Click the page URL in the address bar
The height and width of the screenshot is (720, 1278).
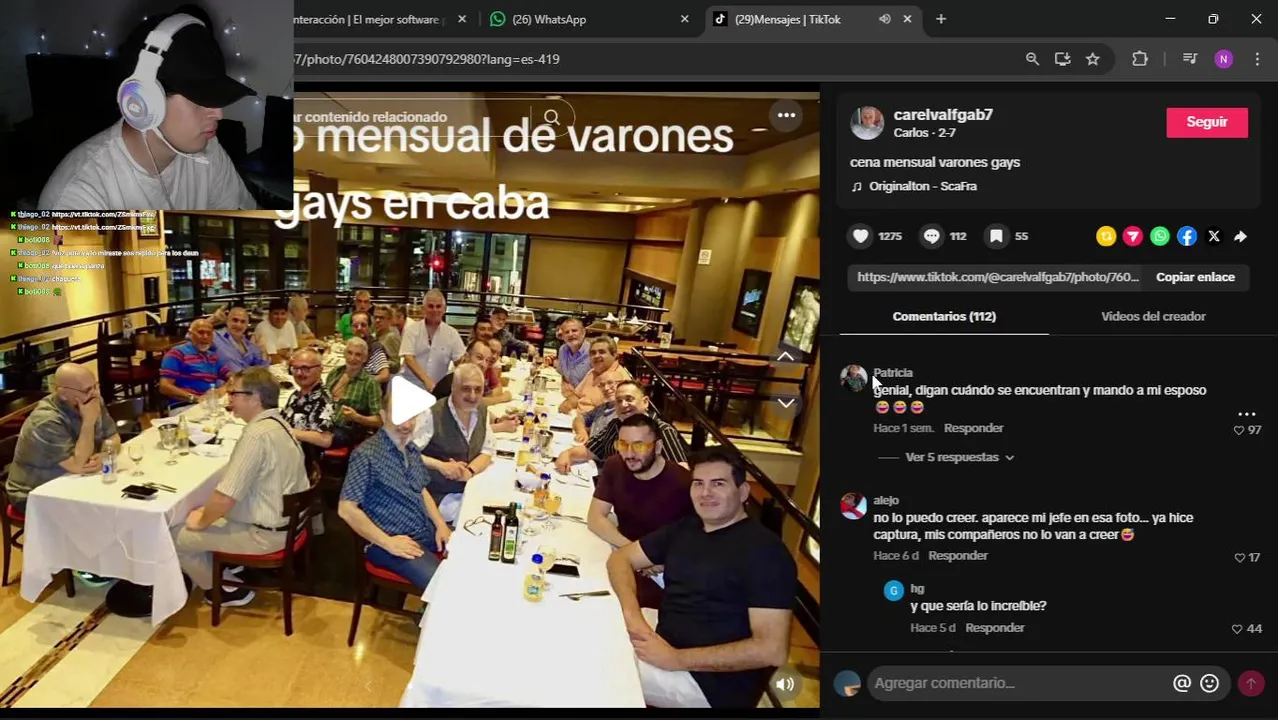[x=427, y=59]
